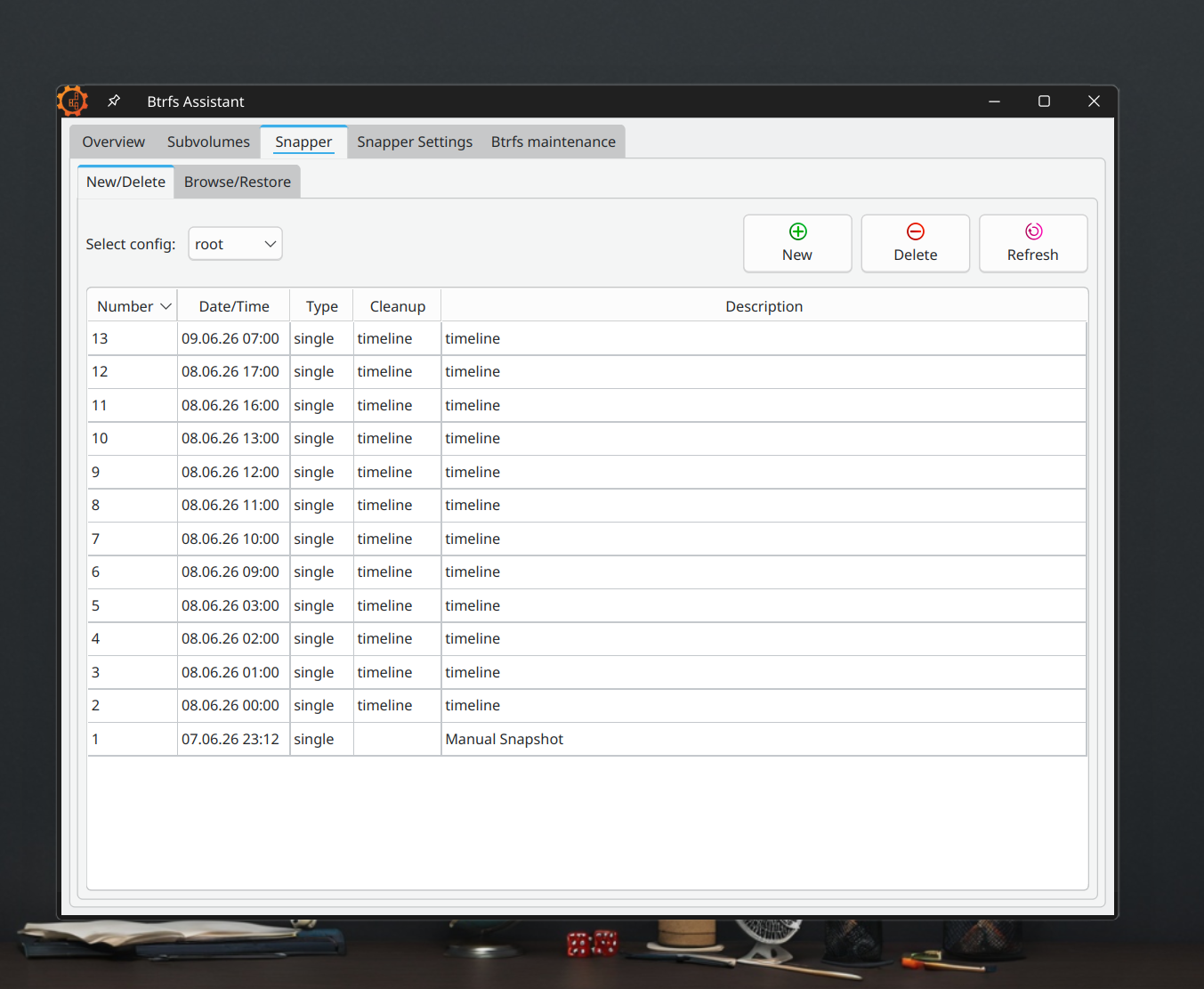Click the green plus New snapshot icon
This screenshot has width=1204, height=989.
click(x=798, y=231)
